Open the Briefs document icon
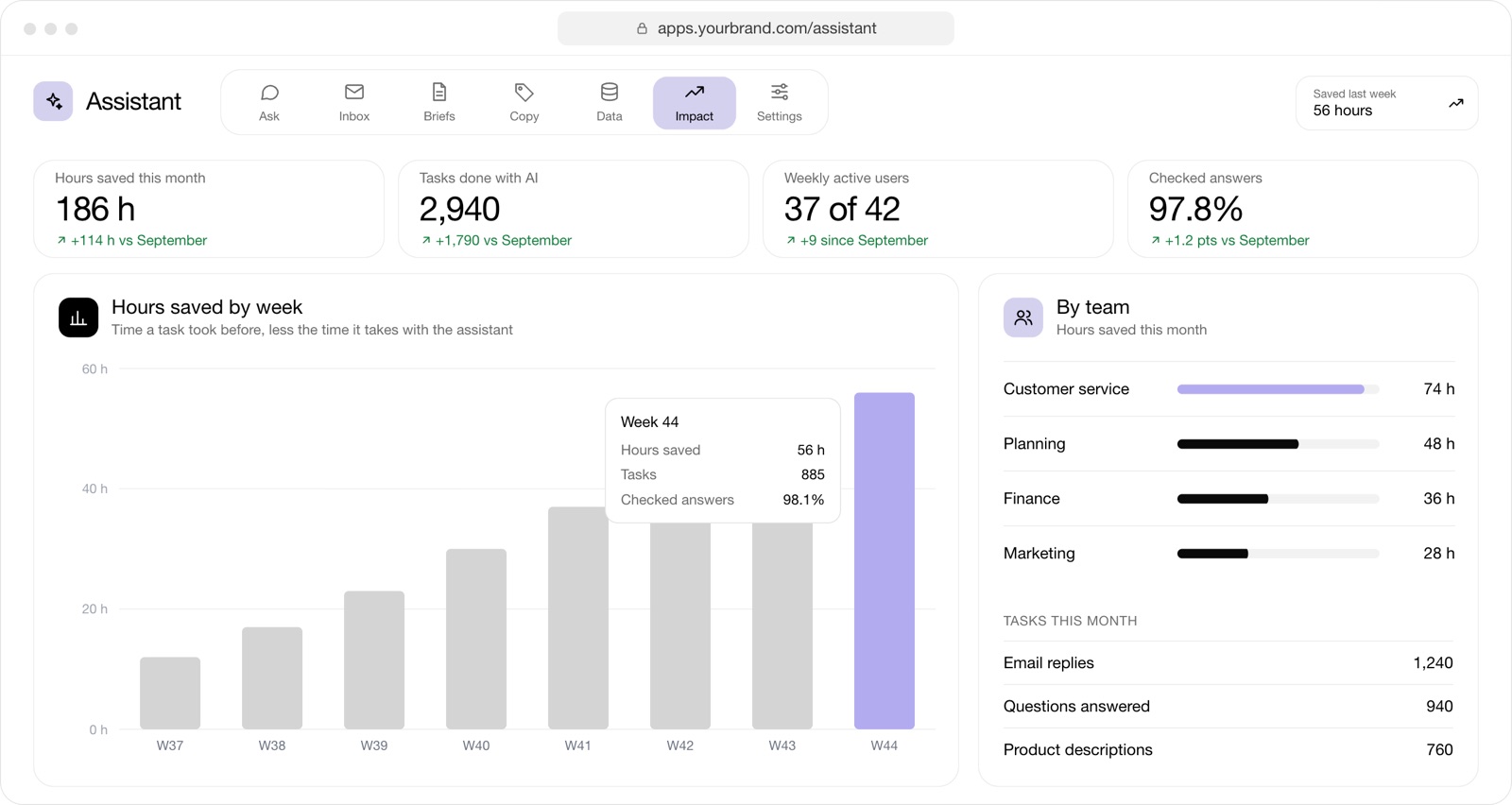This screenshot has width=1512, height=805. click(x=439, y=92)
